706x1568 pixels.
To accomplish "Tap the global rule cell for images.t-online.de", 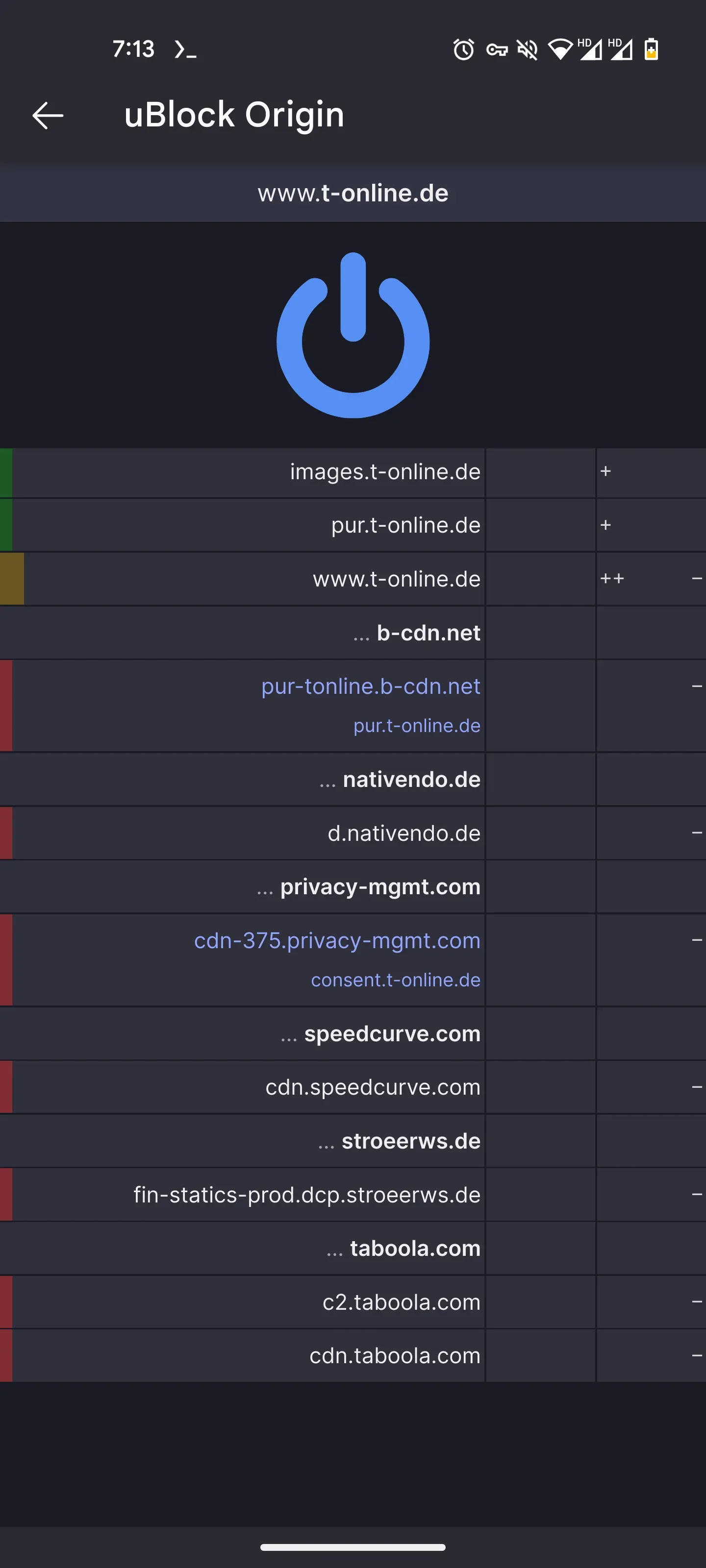I will point(540,472).
